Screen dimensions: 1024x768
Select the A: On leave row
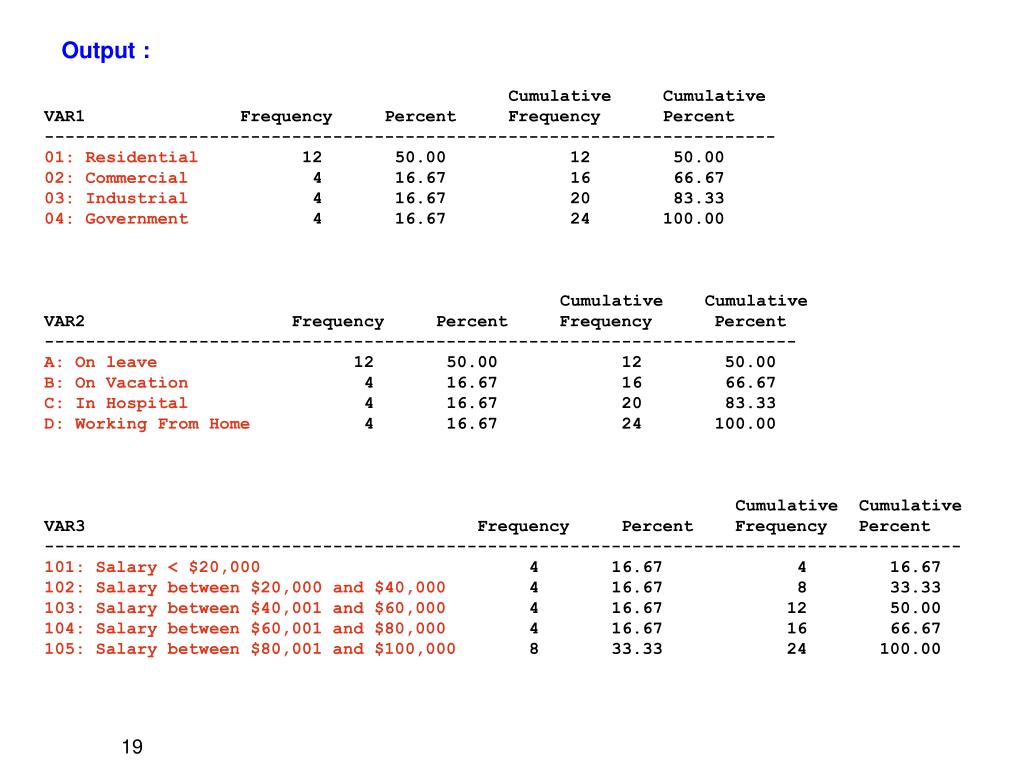[x=409, y=362]
